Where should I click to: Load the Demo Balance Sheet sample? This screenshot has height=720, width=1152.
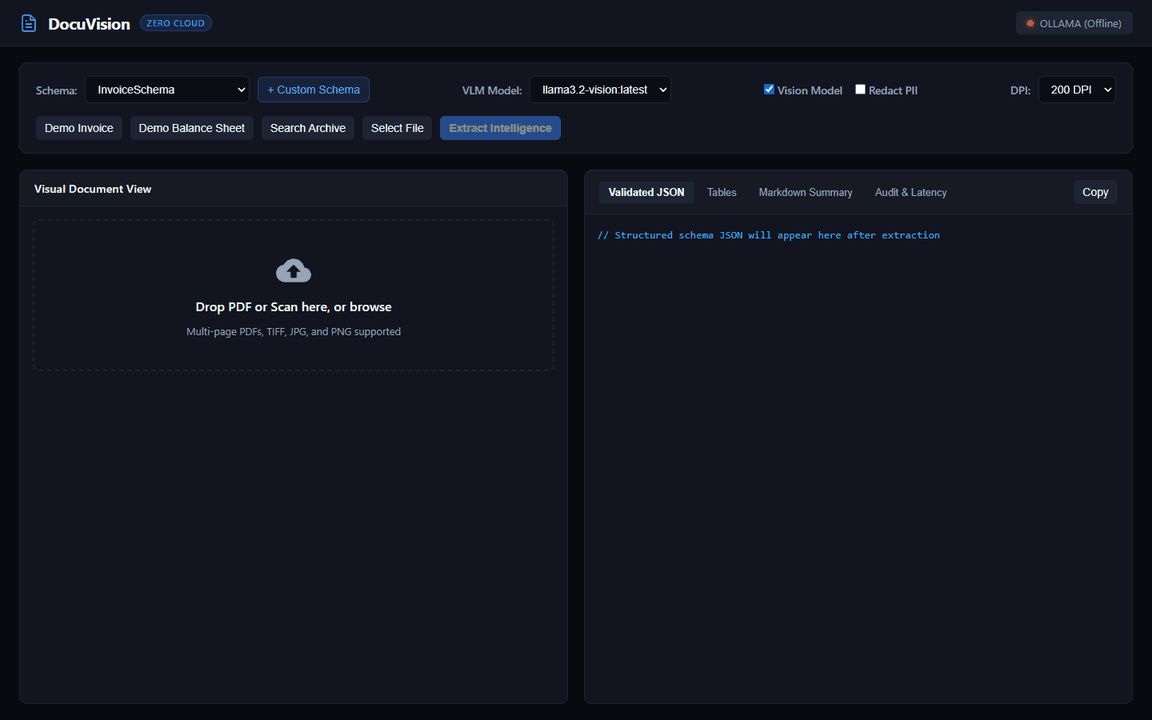(192, 128)
